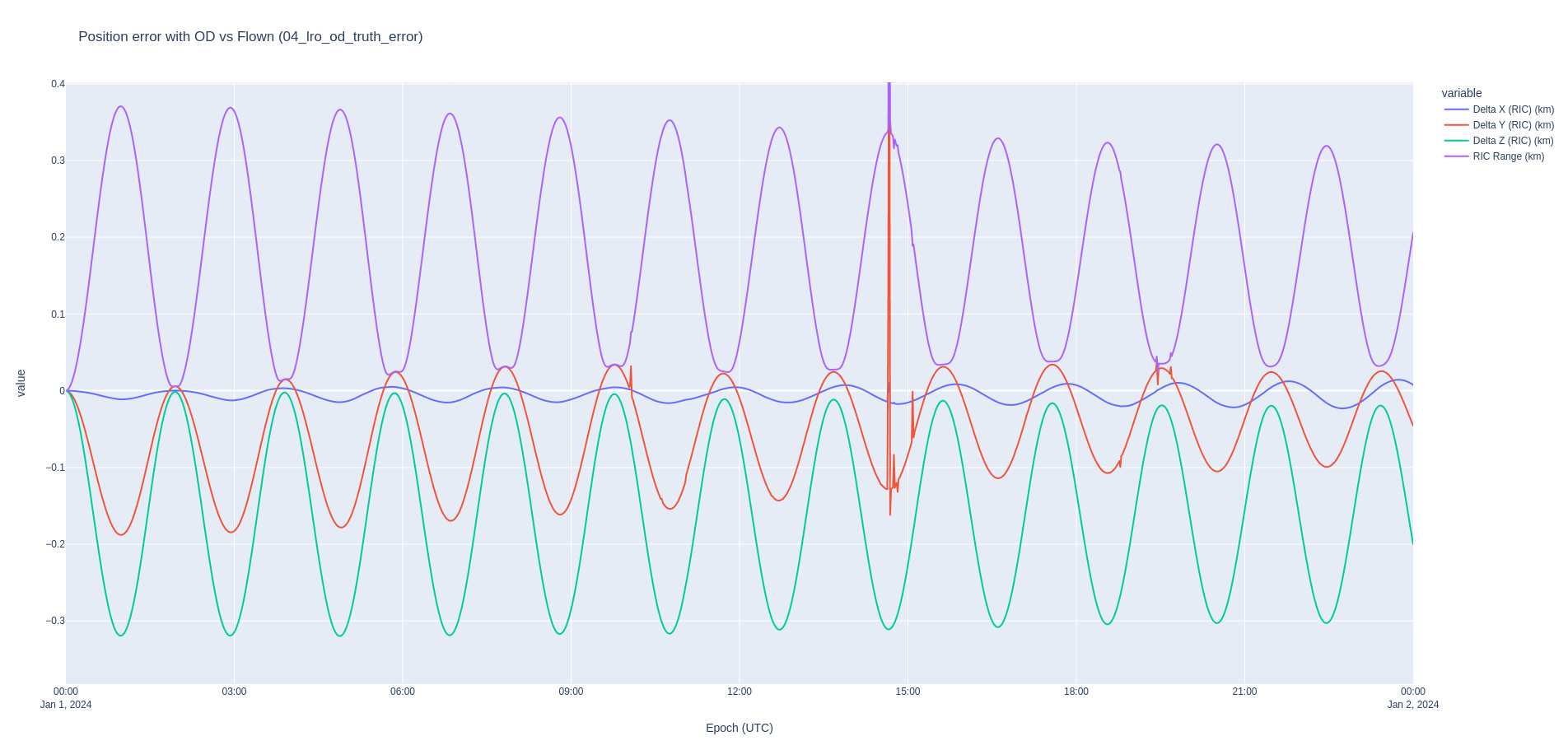1568x750 pixels.
Task: Click the Jan 1, 2024 date label
Action: pos(66,705)
